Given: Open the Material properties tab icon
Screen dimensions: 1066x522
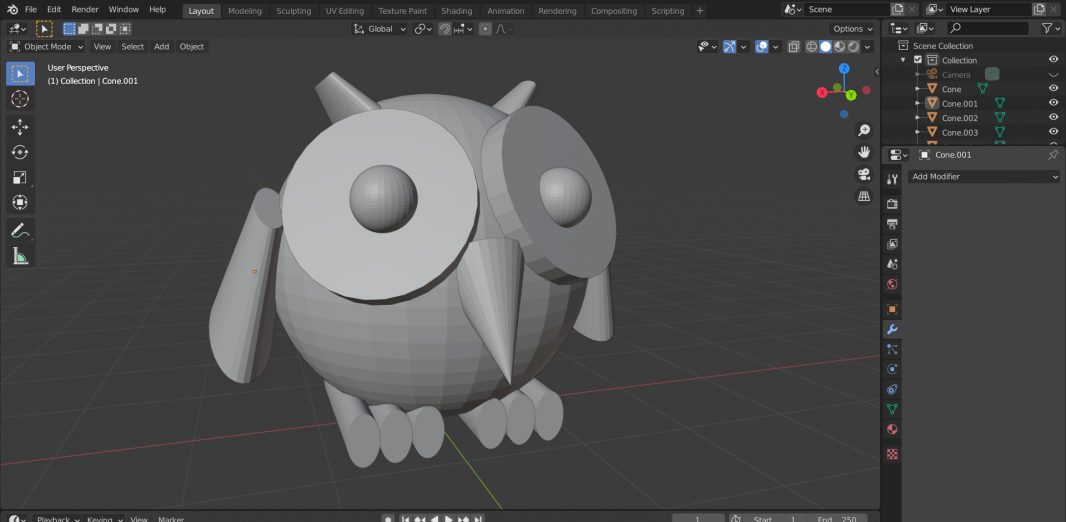Looking at the screenshot, I should pyautogui.click(x=892, y=429).
